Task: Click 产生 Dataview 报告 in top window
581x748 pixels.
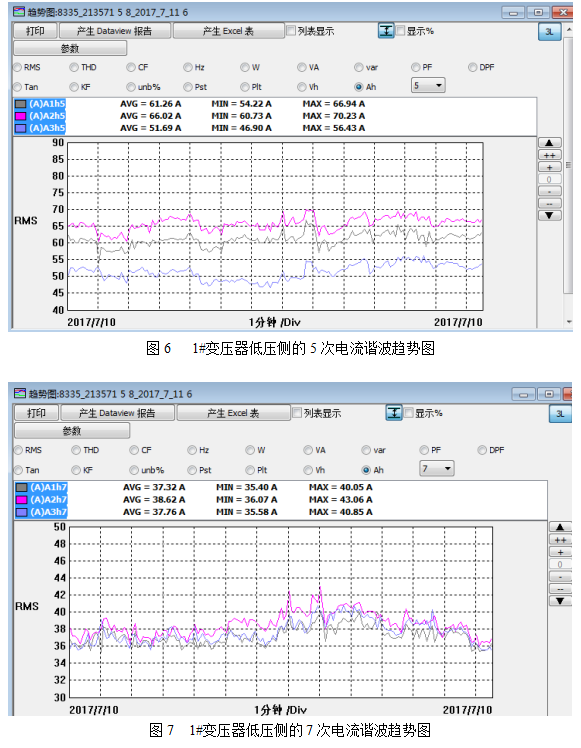Action: point(114,31)
